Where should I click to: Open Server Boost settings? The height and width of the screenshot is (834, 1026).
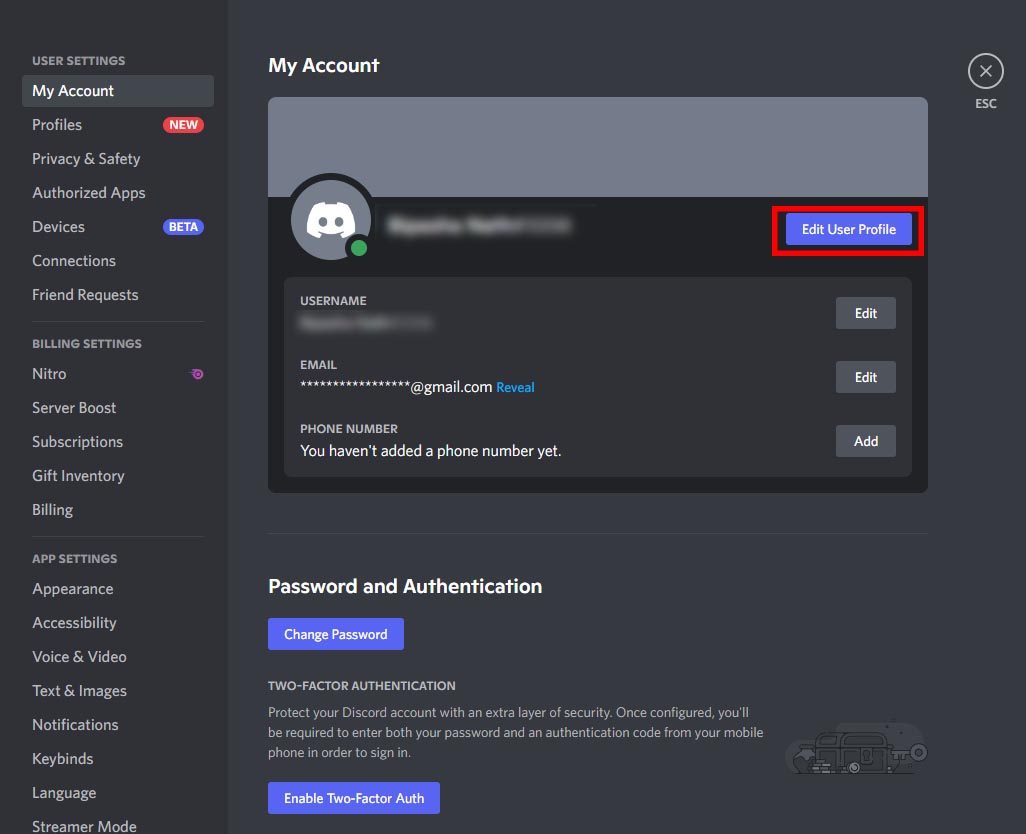pos(74,407)
